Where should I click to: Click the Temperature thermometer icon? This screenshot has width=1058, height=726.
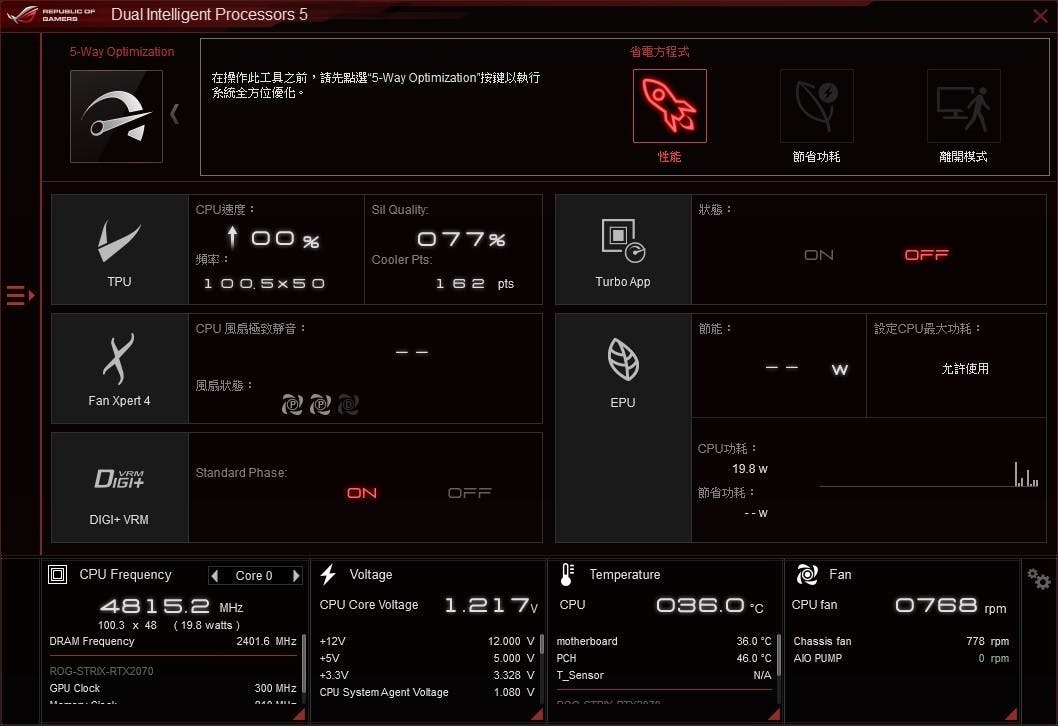coord(567,574)
